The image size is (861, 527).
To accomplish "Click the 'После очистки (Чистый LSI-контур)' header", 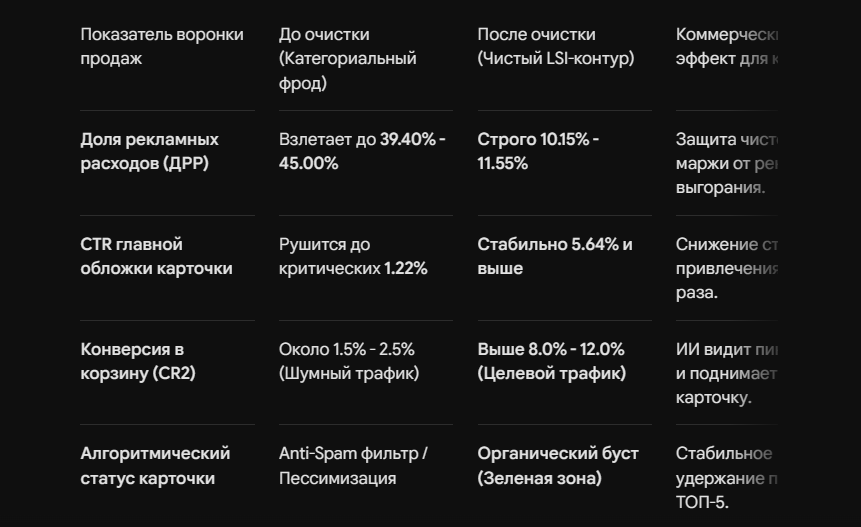I will (x=556, y=46).
